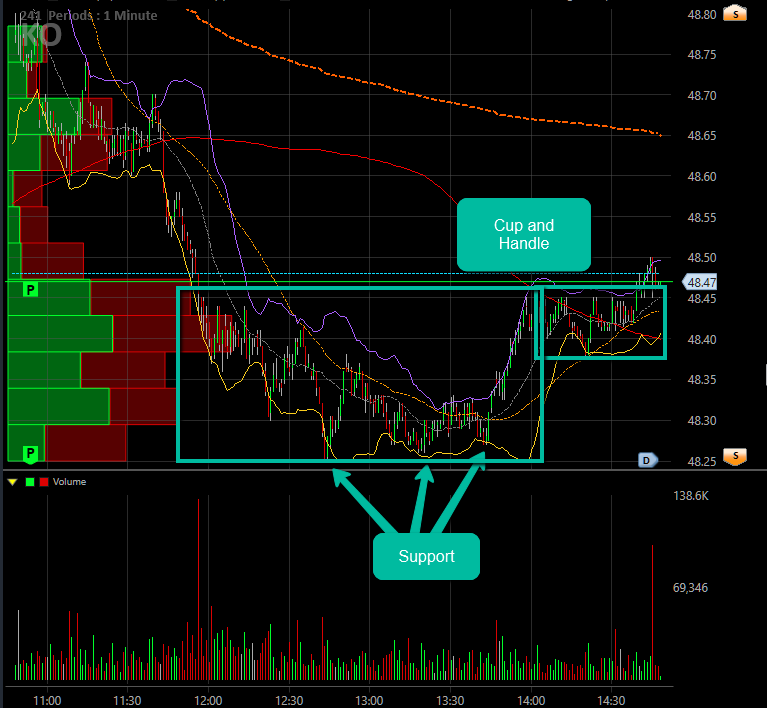Click the 48.47 current price tag
Image resolution: width=767 pixels, height=708 pixels.
coord(699,282)
